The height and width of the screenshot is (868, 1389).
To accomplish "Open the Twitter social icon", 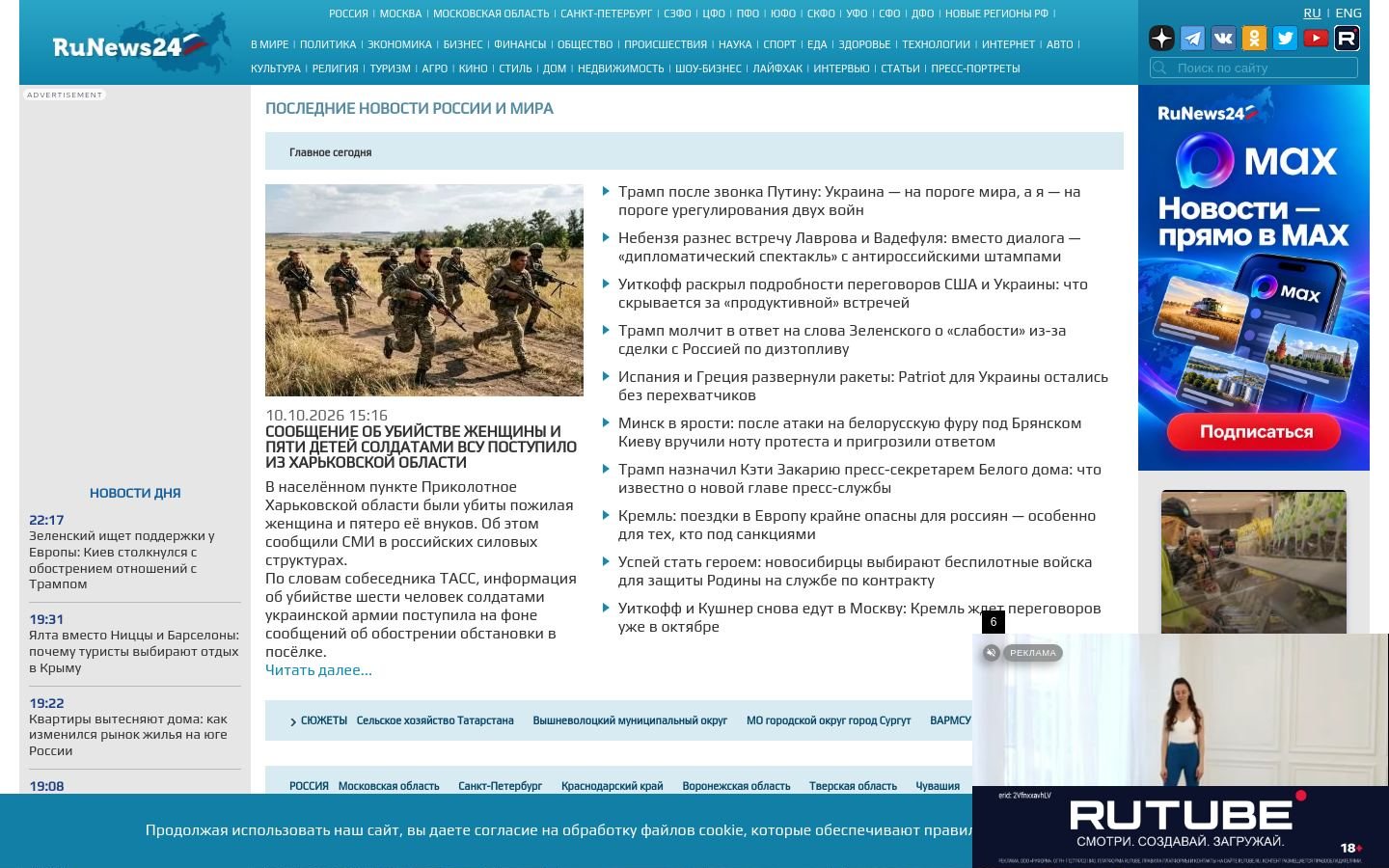I will (x=1285, y=38).
